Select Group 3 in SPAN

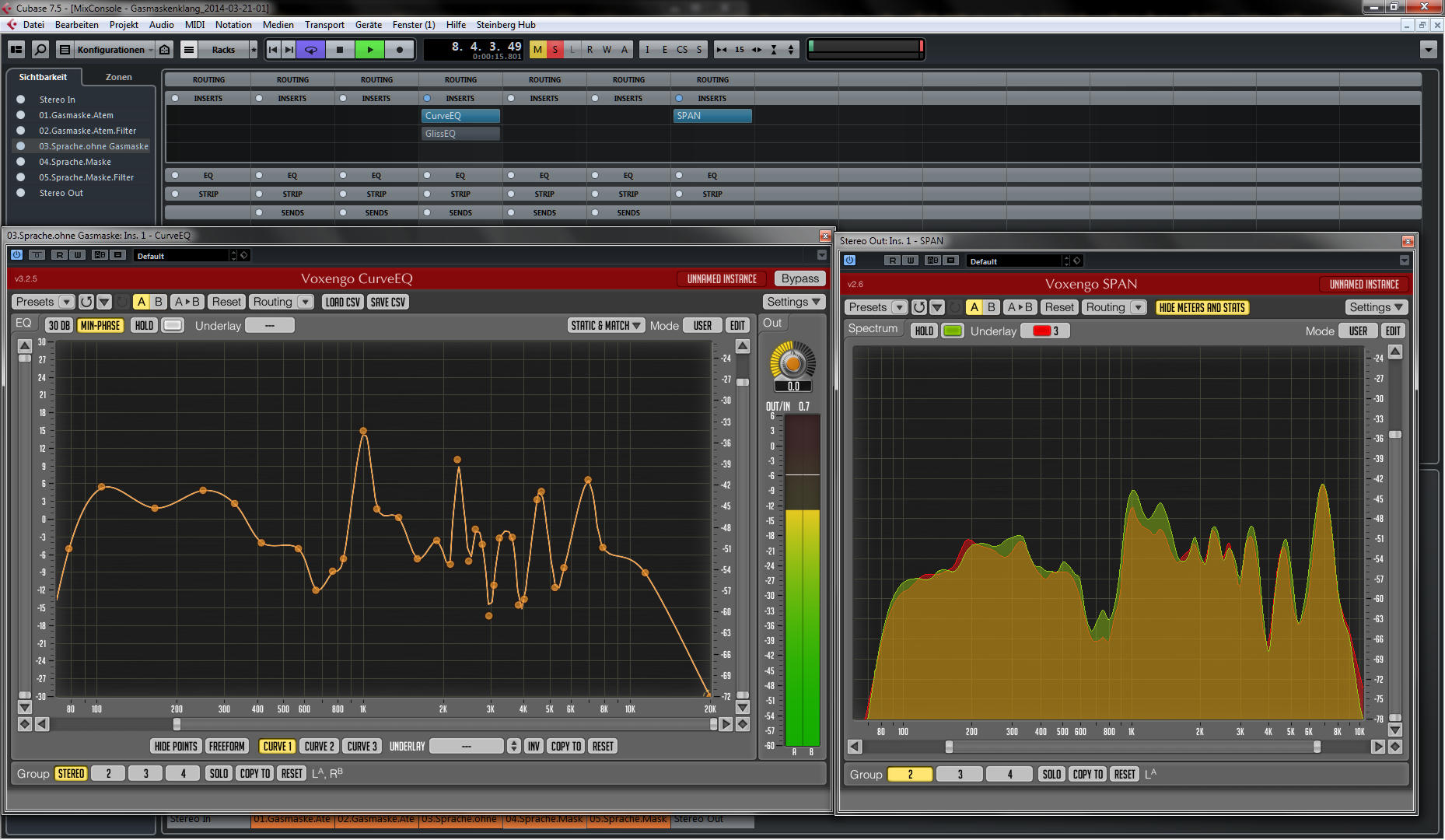[x=960, y=774]
